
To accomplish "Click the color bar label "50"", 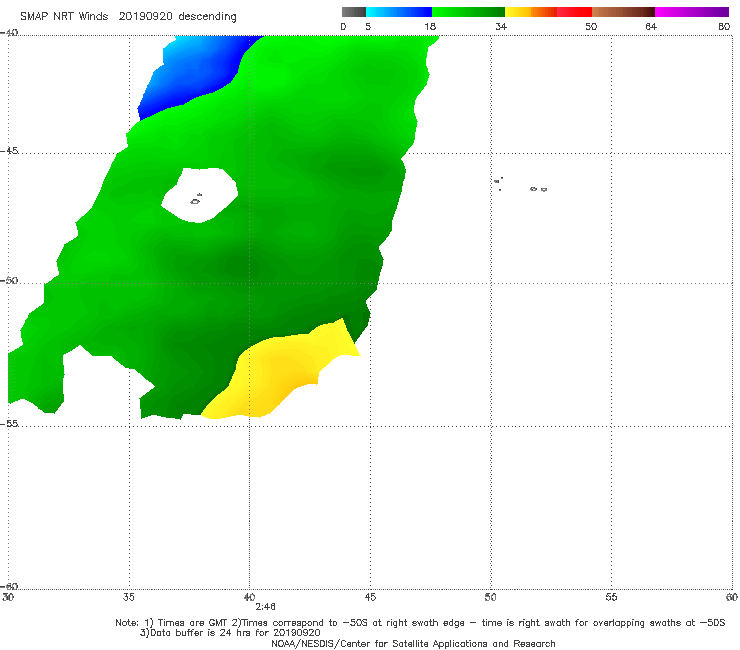I will (591, 27).
